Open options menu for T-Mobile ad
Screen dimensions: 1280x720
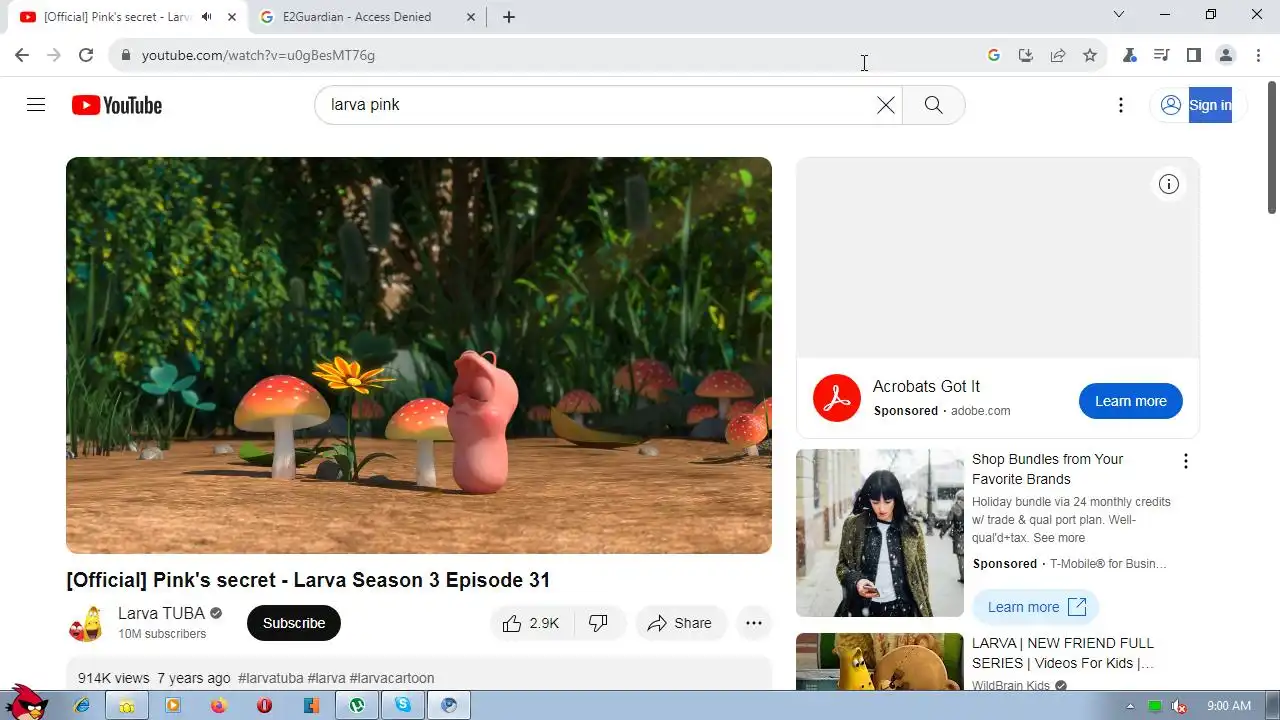point(1186,461)
